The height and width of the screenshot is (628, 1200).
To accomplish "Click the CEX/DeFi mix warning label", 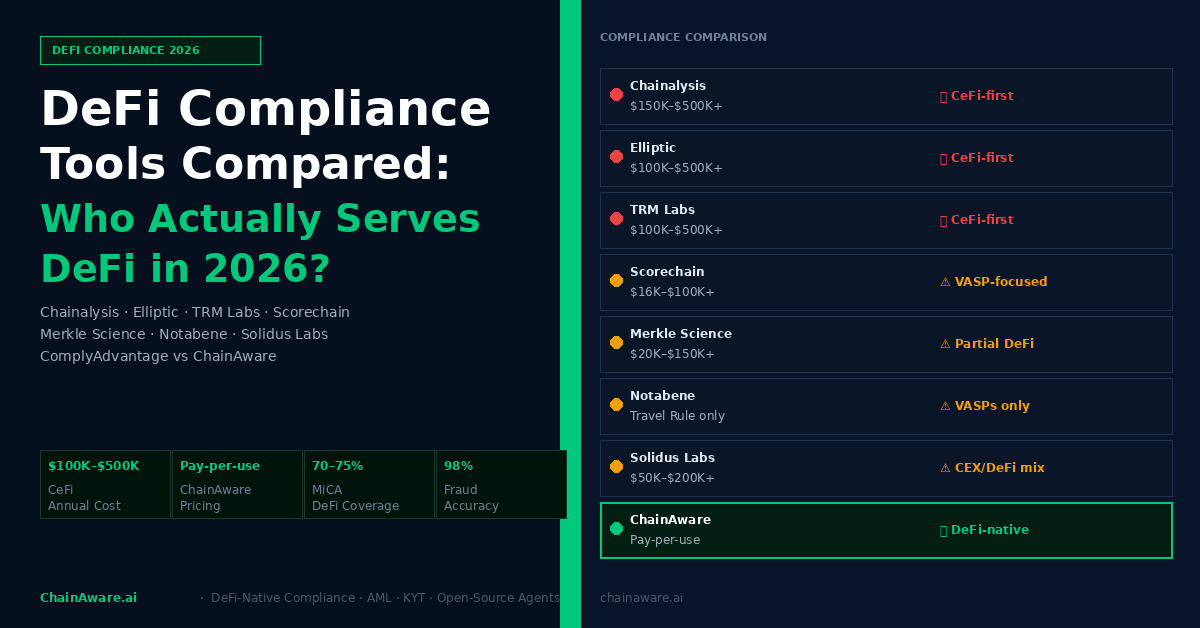I will 991,468.
